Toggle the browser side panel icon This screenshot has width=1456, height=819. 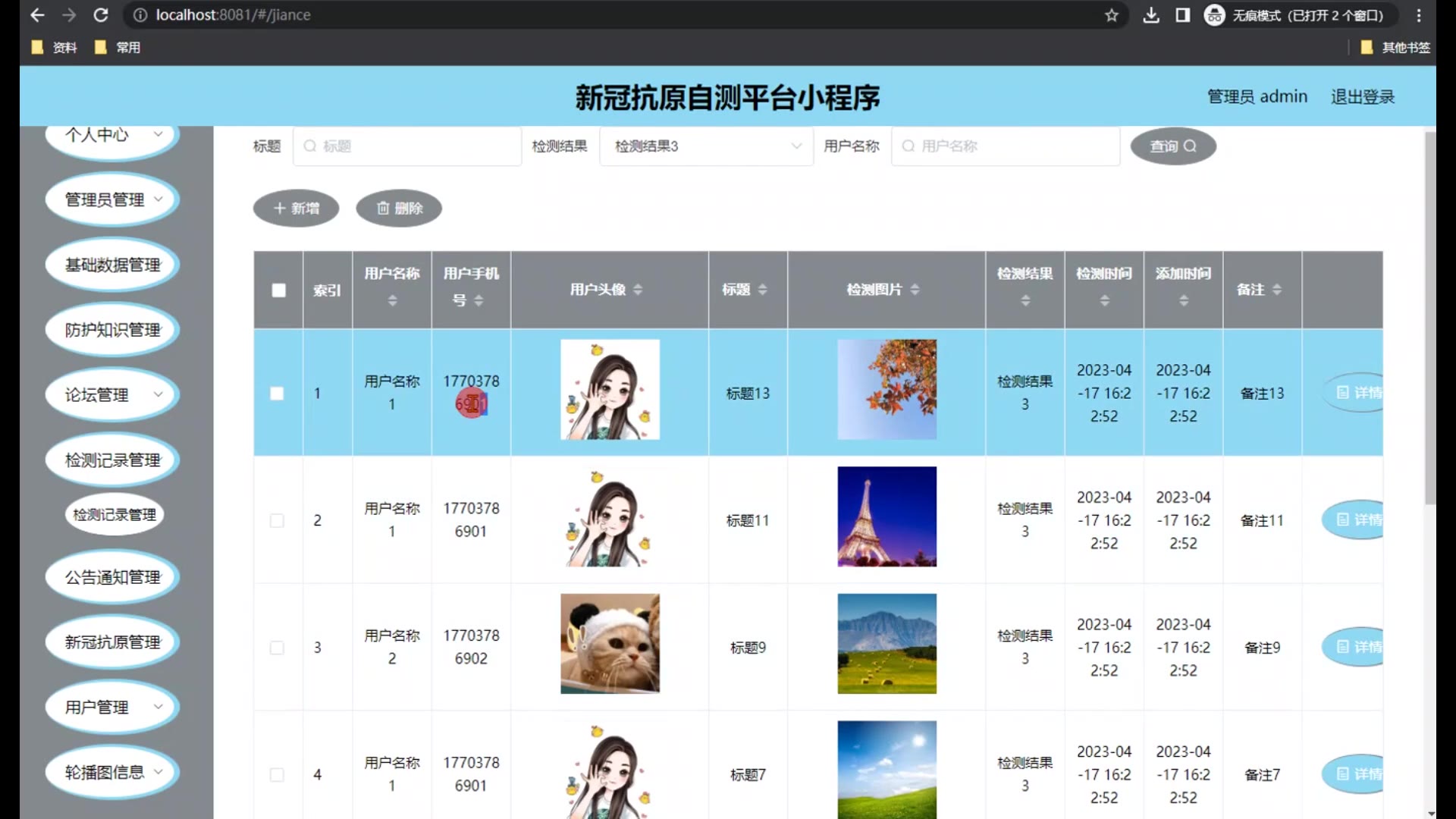pos(1183,15)
